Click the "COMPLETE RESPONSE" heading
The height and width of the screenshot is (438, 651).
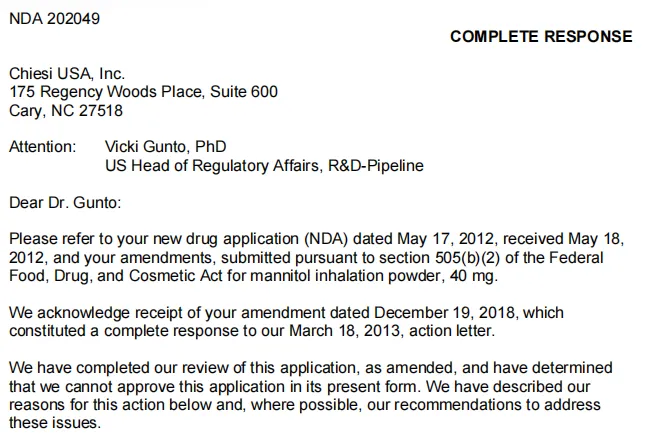click(541, 37)
